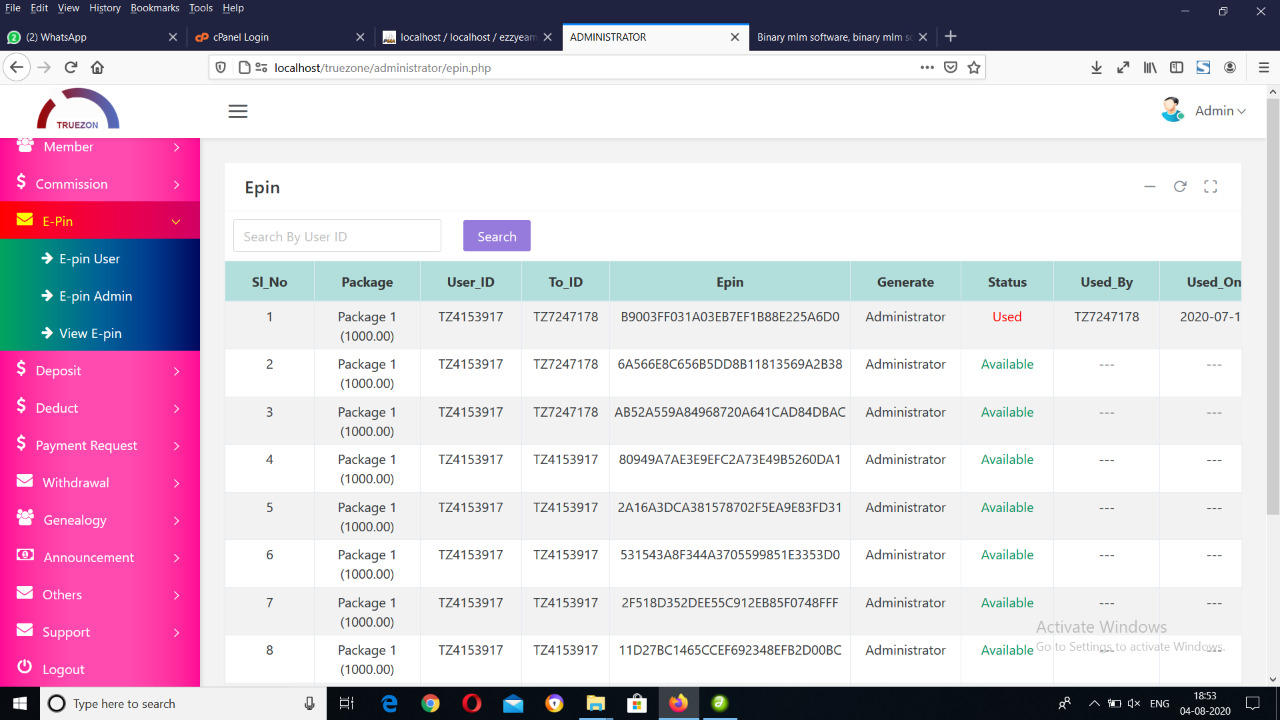Click the Truezon logo
1280x720 pixels.
(78, 109)
